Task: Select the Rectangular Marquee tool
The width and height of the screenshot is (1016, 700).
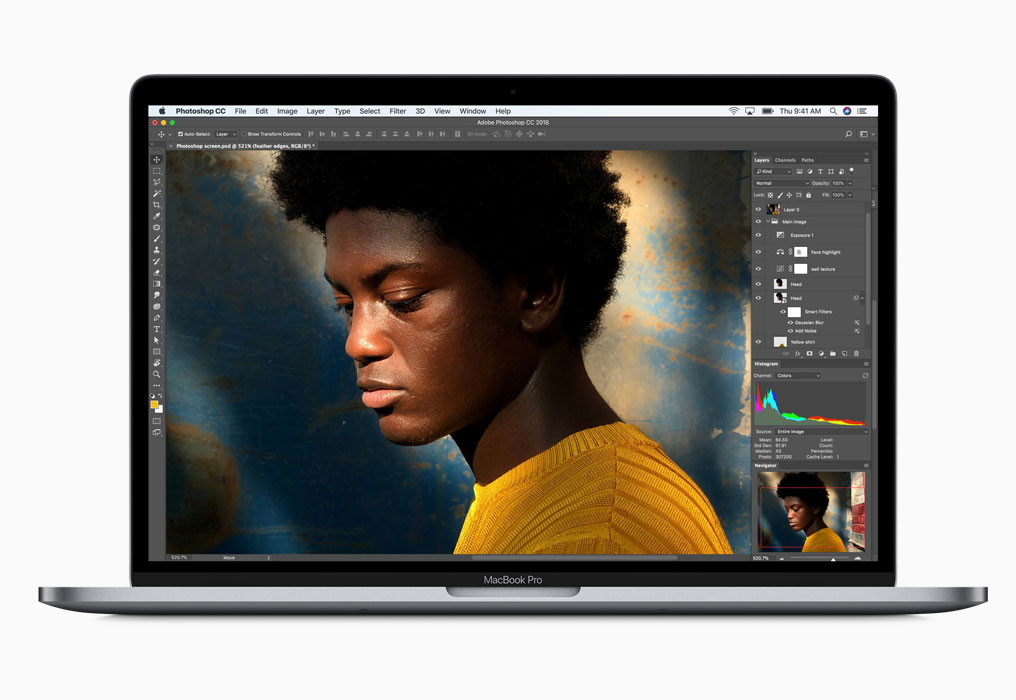Action: pos(156,171)
